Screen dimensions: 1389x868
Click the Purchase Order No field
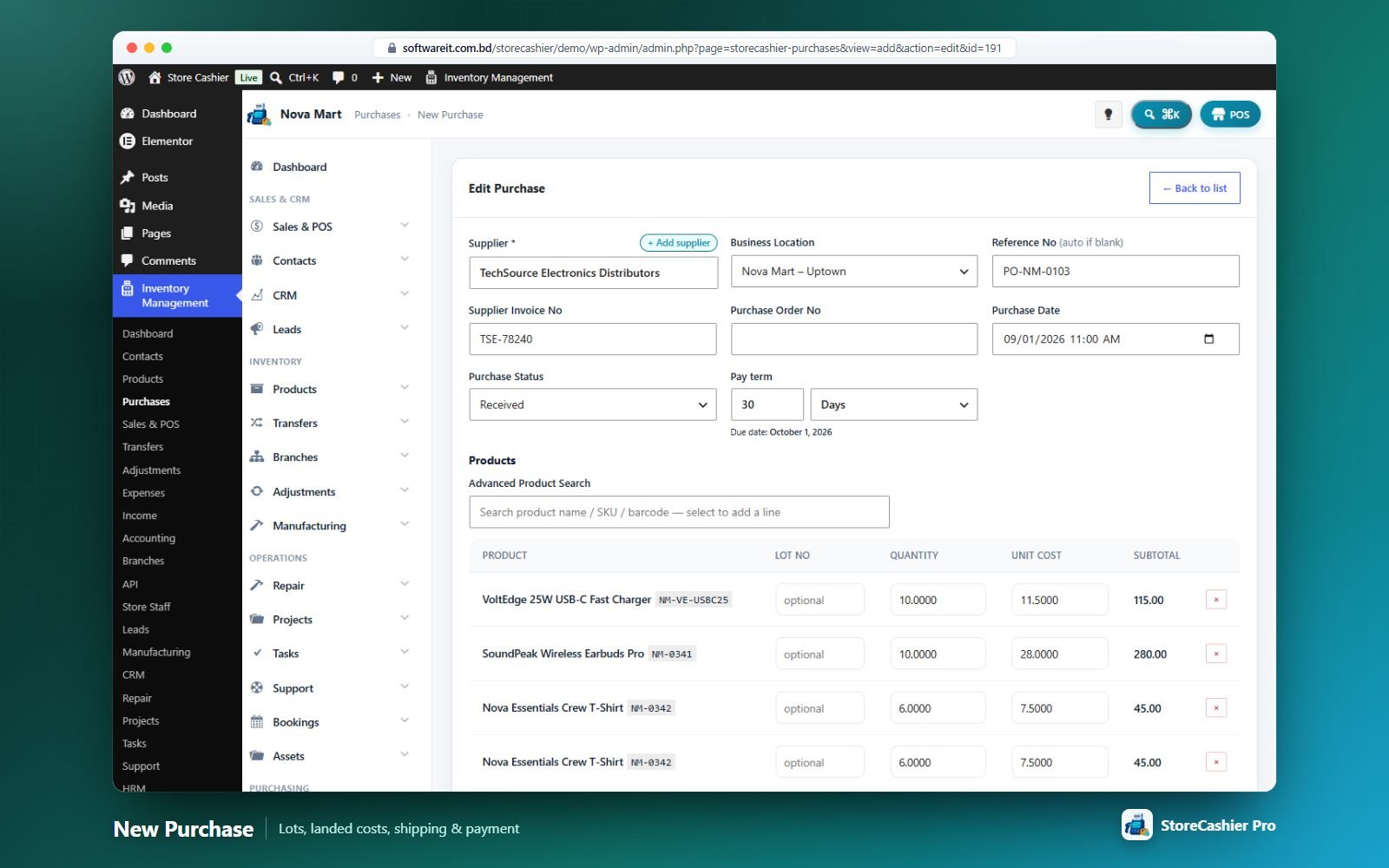[x=853, y=339]
